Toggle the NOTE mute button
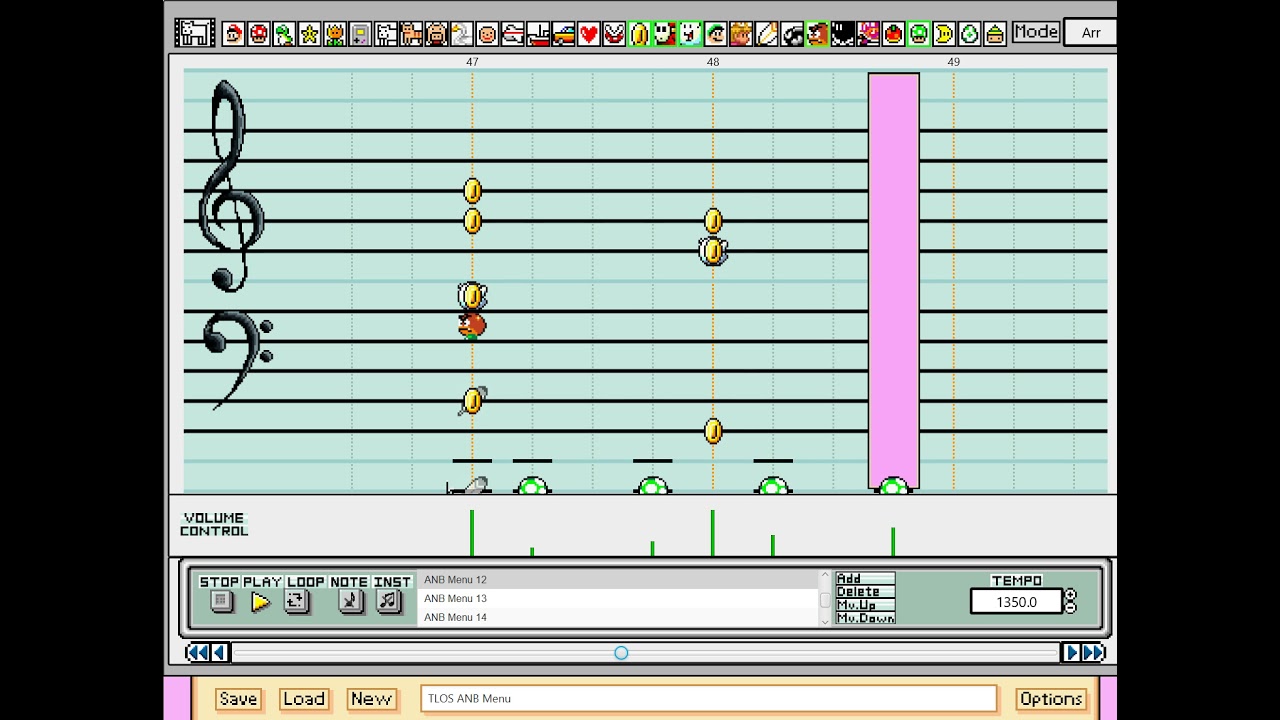 coord(350,601)
